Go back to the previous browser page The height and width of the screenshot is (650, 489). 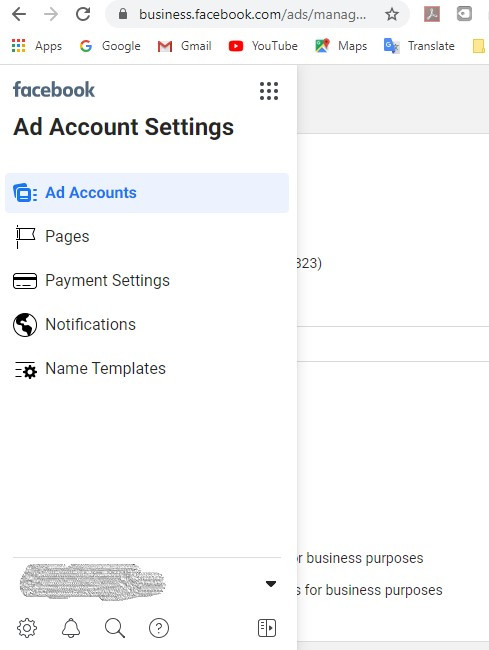click(x=19, y=15)
